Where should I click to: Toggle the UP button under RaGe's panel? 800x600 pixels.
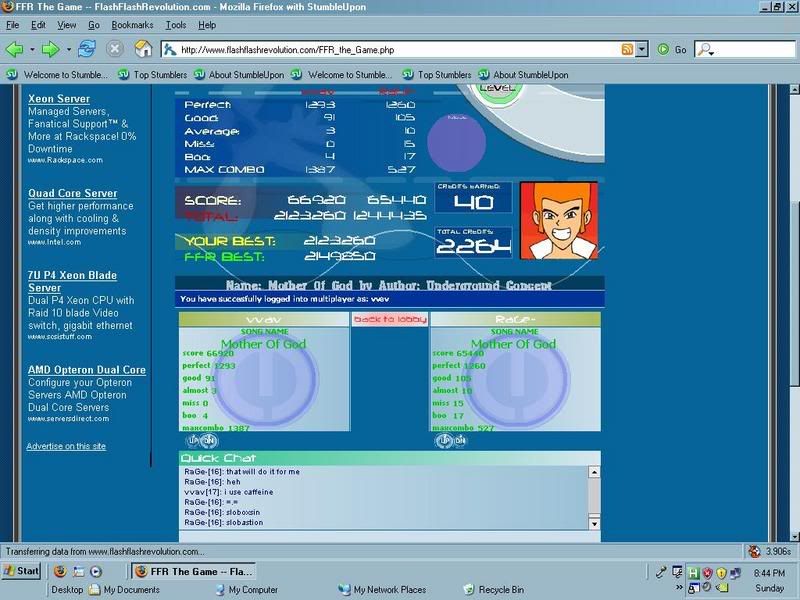[x=443, y=440]
